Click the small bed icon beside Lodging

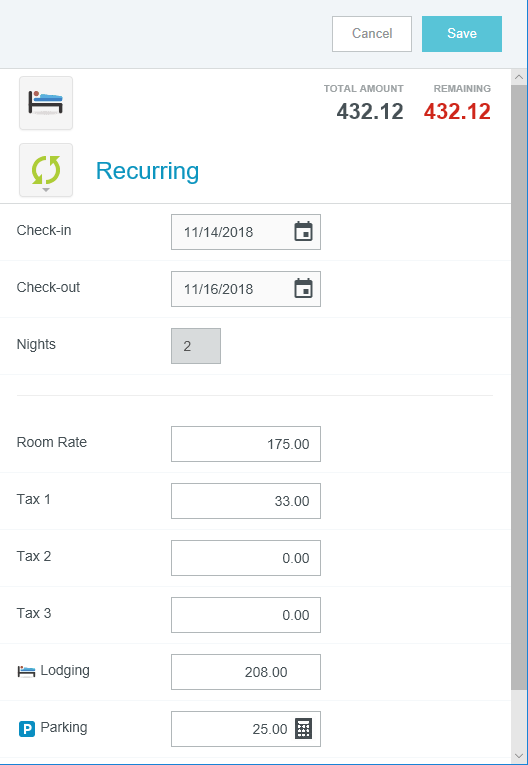point(26,671)
